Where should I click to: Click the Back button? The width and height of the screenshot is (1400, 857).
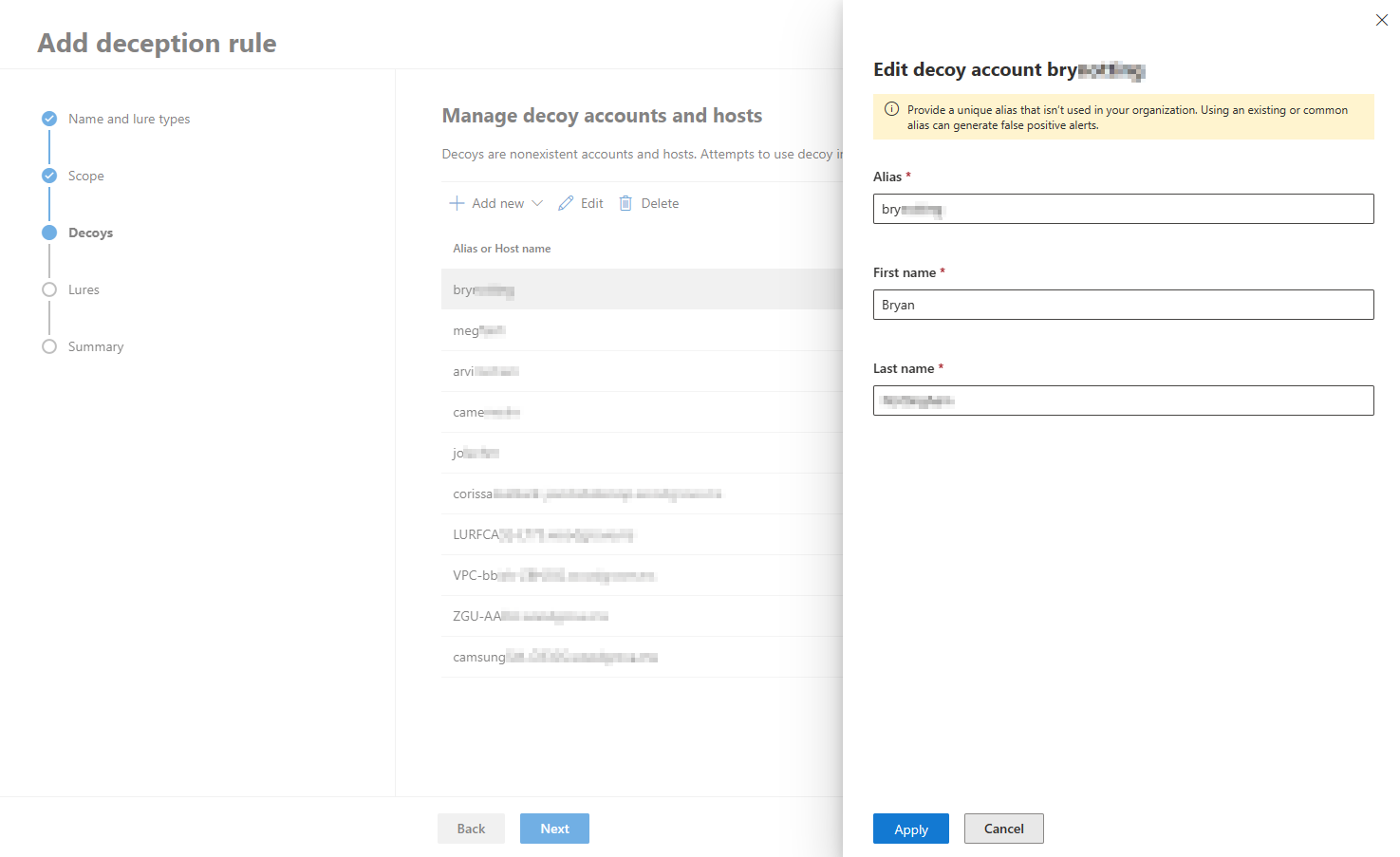(x=471, y=829)
